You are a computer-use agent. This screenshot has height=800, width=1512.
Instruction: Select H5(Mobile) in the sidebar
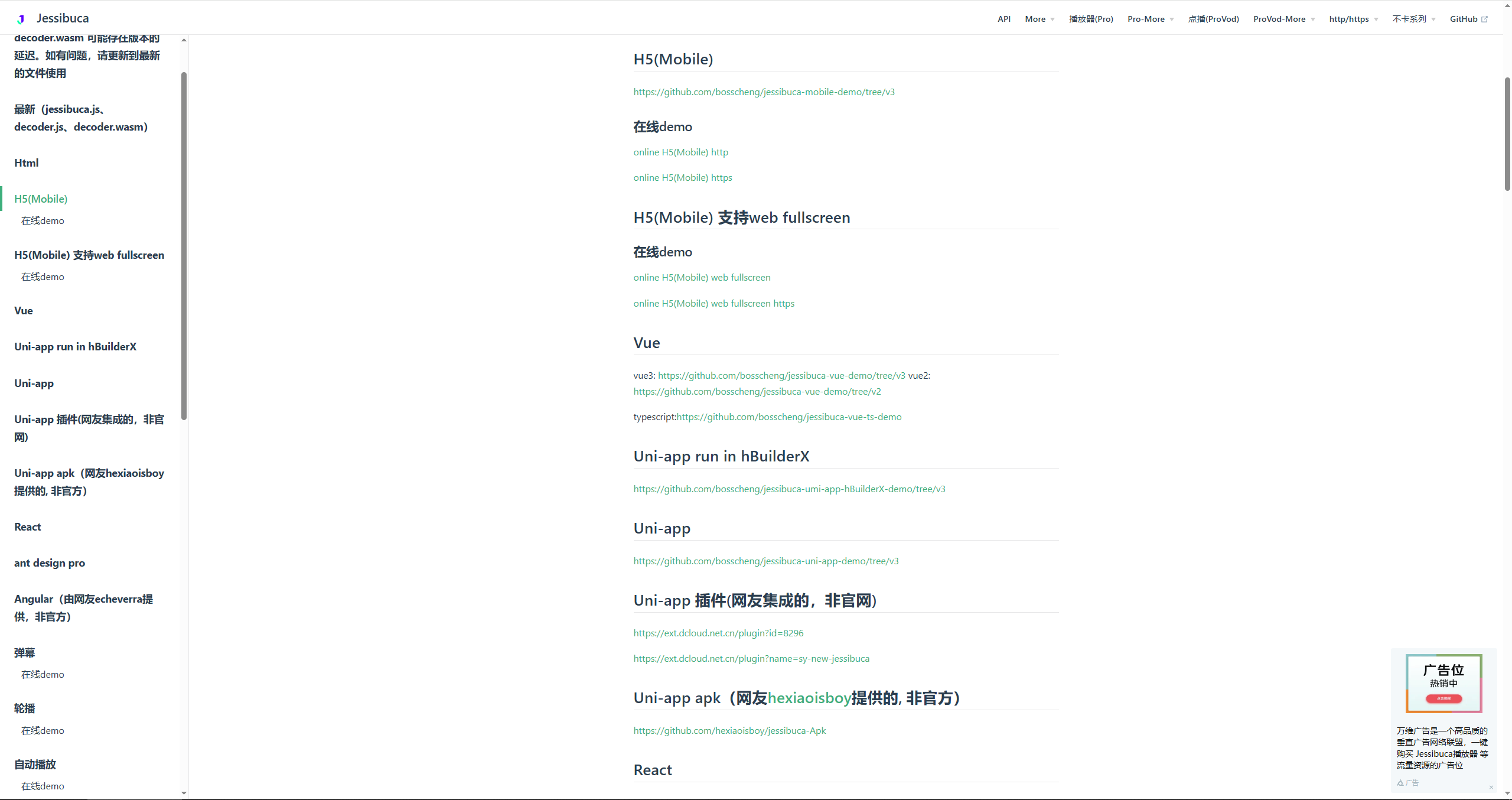(x=40, y=199)
